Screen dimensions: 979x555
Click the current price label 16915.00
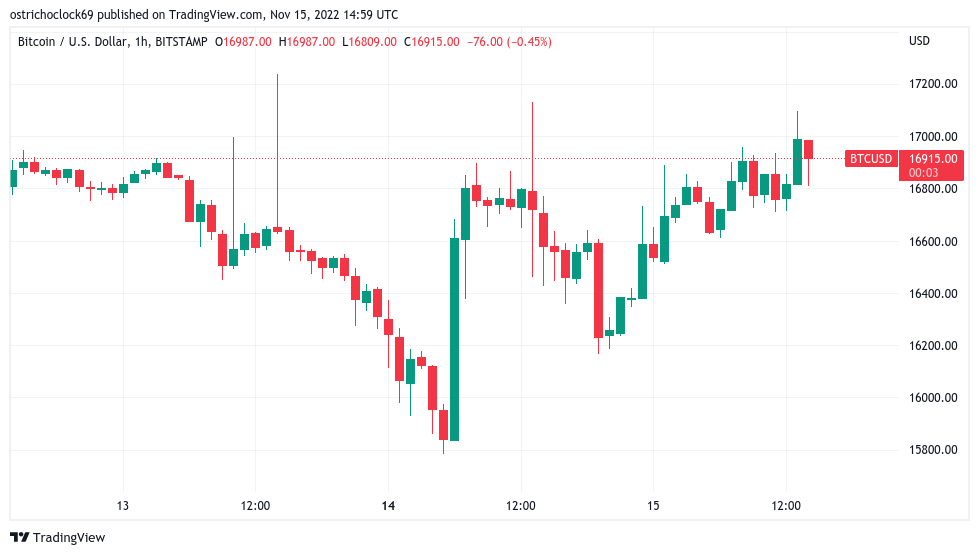933,158
